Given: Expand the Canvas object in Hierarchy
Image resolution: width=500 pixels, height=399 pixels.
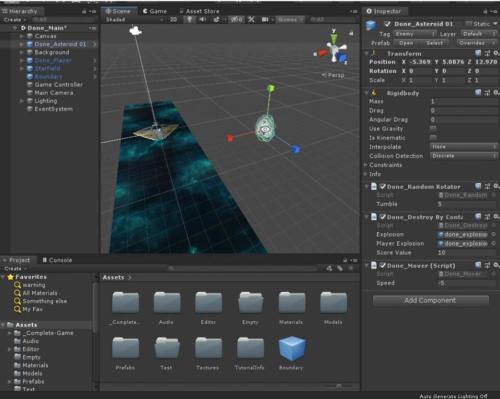Looking at the screenshot, I should click(22, 36).
